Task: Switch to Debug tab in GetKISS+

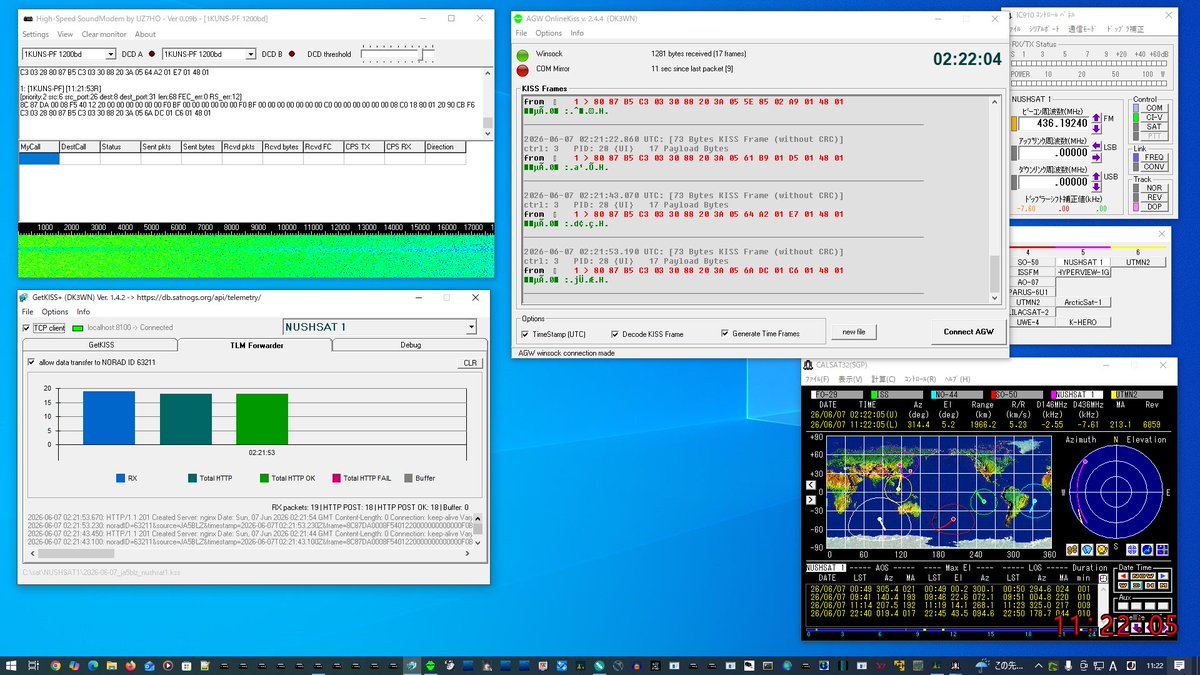Action: pyautogui.click(x=411, y=345)
